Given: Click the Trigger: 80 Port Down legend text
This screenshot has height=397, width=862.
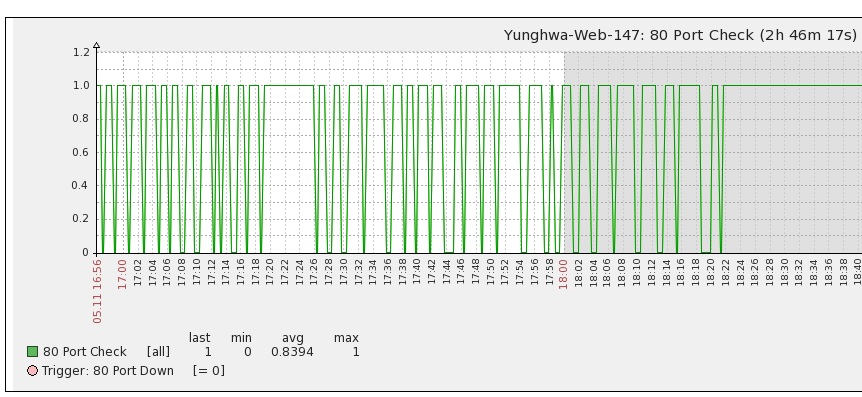Looking at the screenshot, I should [108, 371].
